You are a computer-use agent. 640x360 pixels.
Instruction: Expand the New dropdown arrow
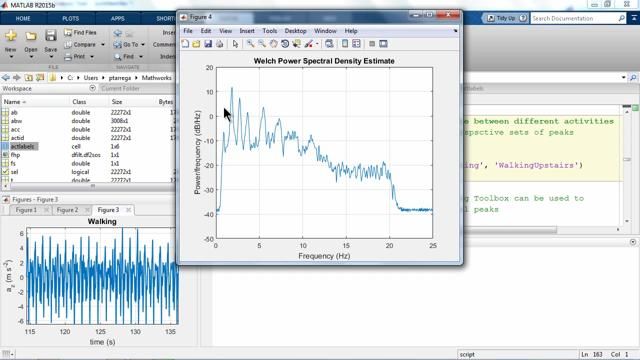[11, 57]
